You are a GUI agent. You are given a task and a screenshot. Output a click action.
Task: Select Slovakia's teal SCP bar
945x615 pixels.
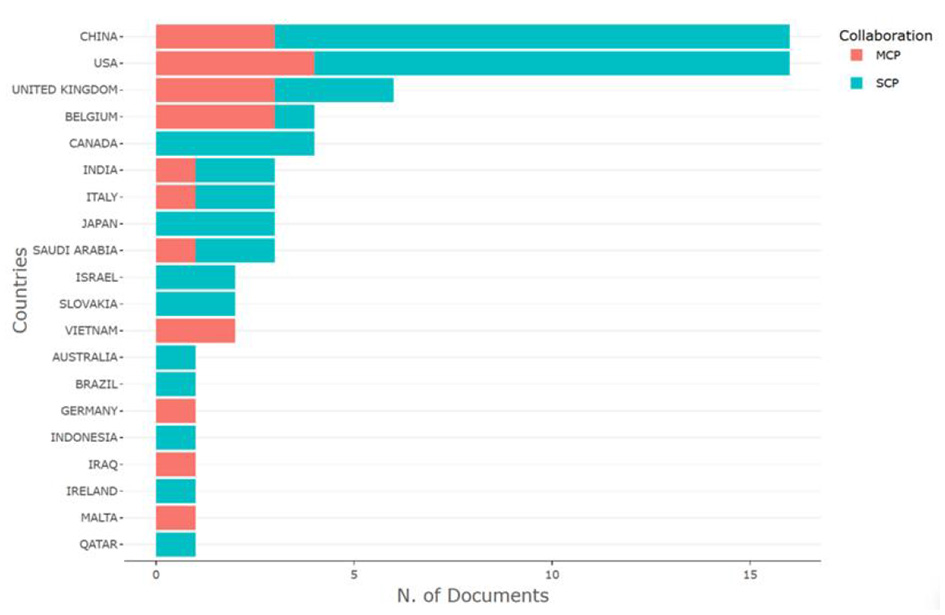[x=195, y=303]
